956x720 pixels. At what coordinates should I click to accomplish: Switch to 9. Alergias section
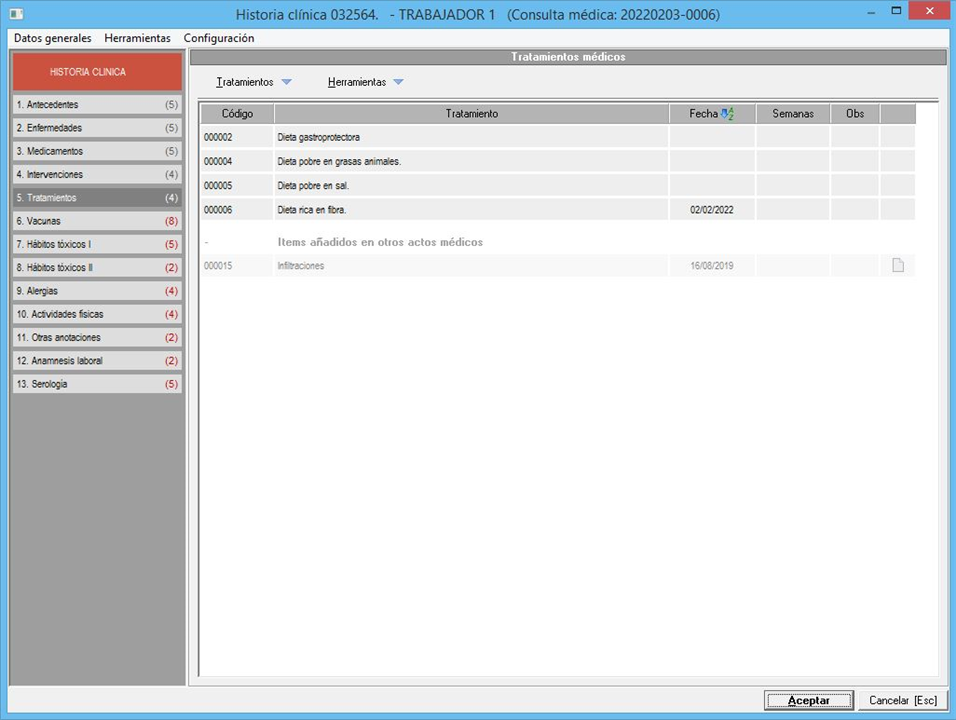pyautogui.click(x=97, y=291)
